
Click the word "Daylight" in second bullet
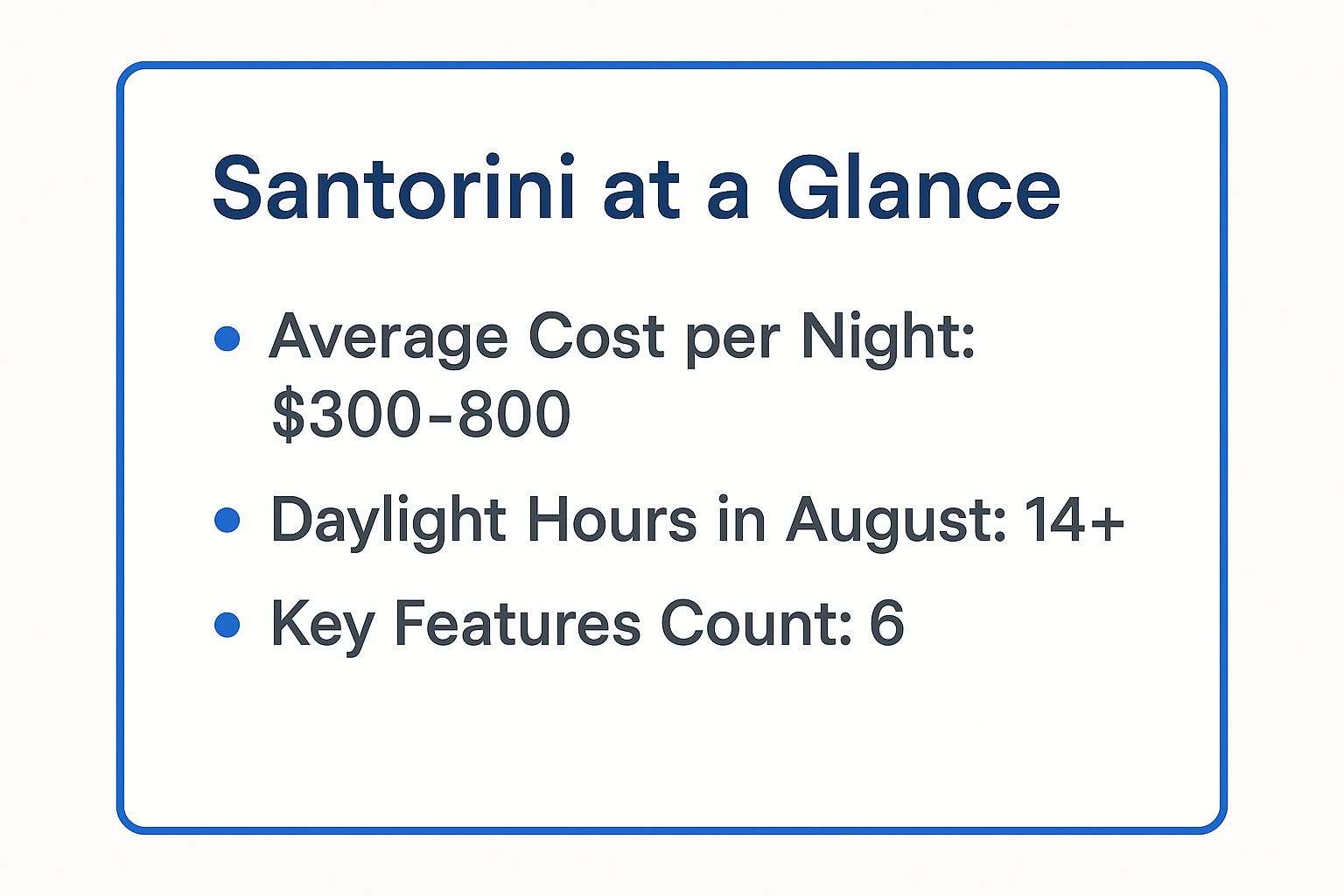[388, 521]
